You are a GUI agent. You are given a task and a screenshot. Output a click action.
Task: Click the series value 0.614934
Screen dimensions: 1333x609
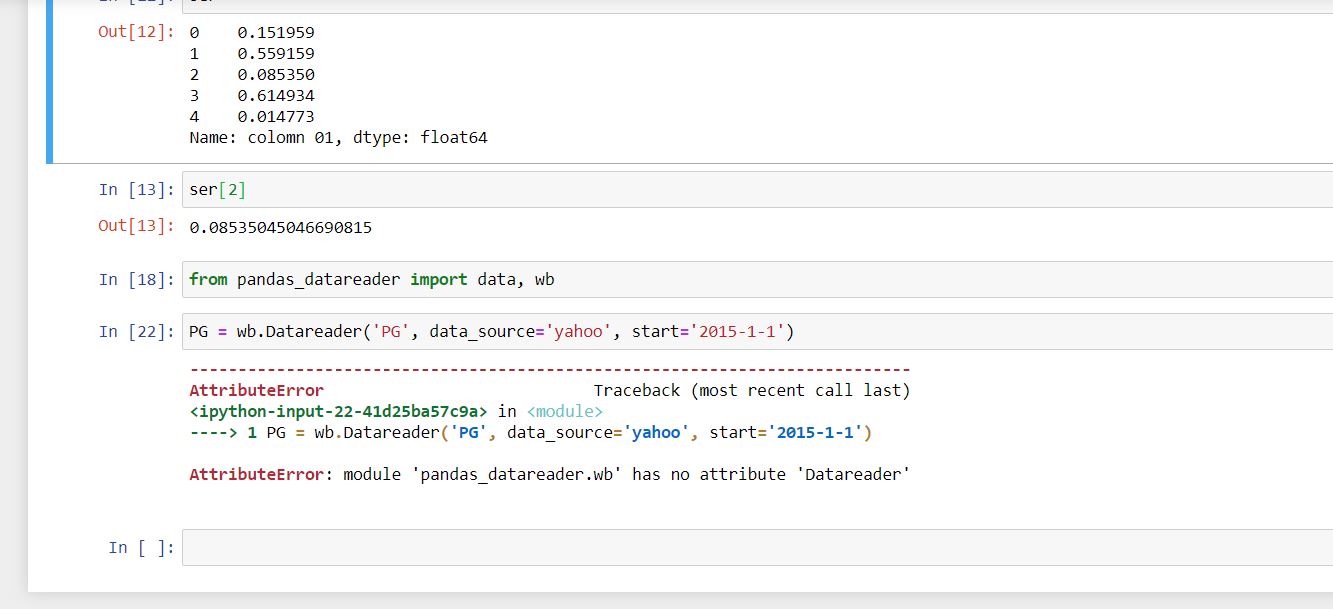tap(276, 95)
